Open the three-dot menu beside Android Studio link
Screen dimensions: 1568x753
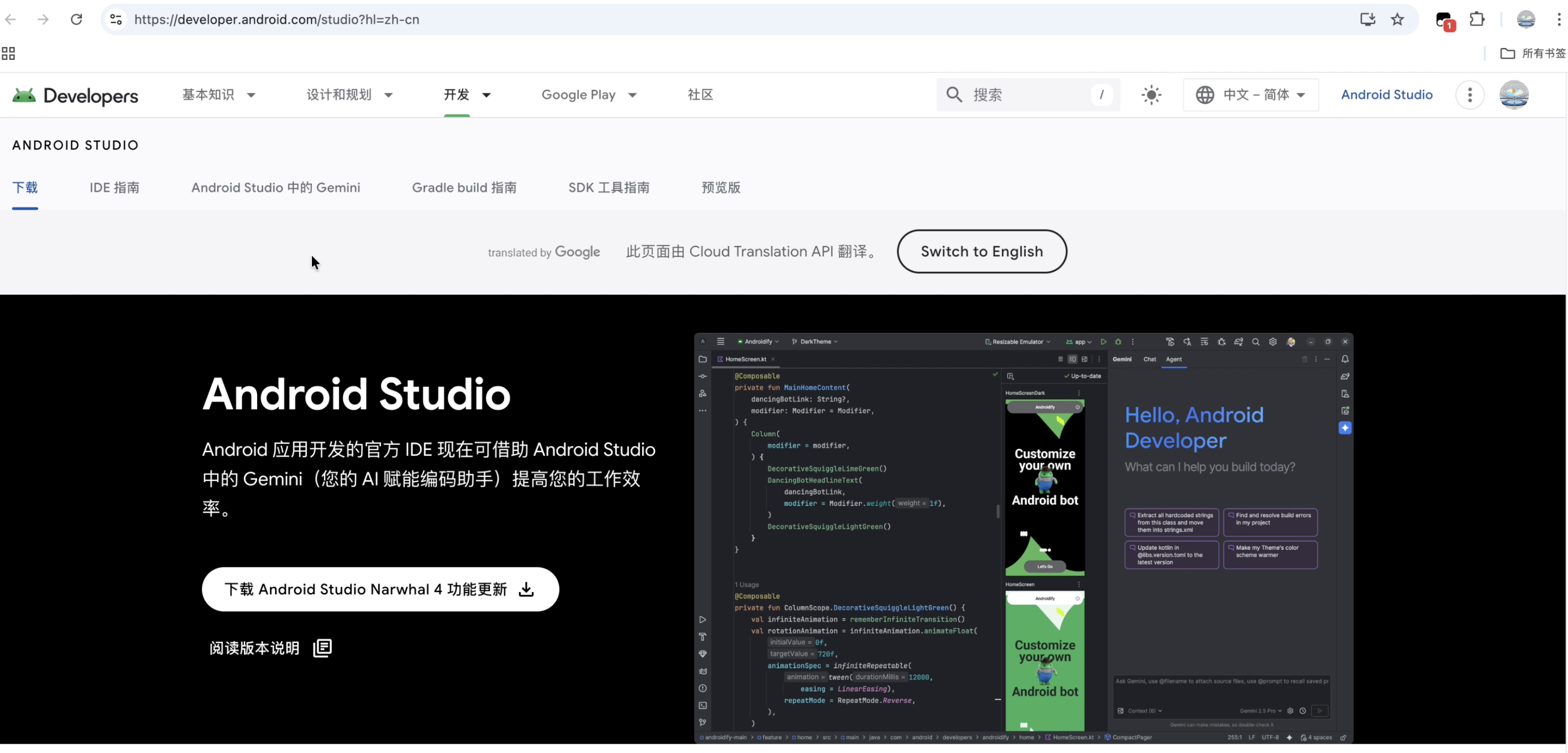coord(1470,95)
